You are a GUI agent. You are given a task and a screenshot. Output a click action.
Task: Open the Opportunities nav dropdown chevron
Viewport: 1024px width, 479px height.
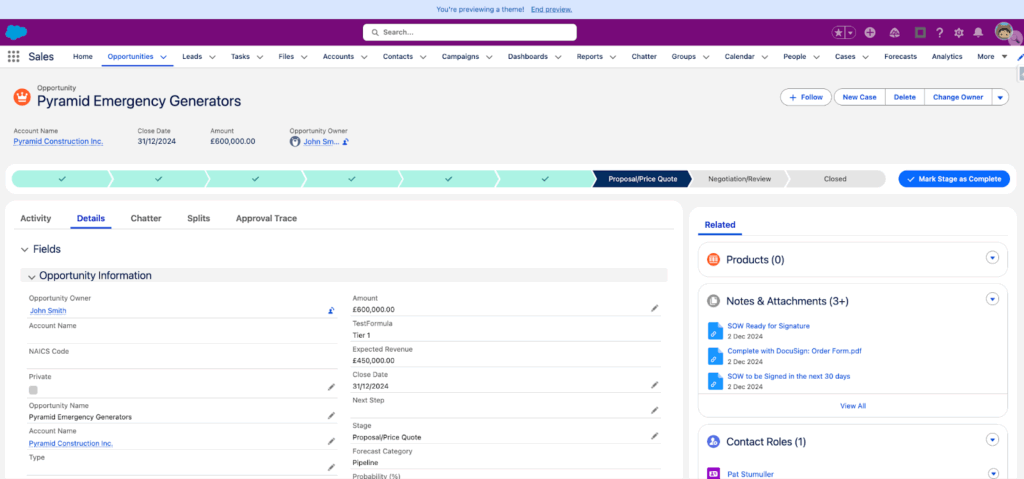coord(163,57)
